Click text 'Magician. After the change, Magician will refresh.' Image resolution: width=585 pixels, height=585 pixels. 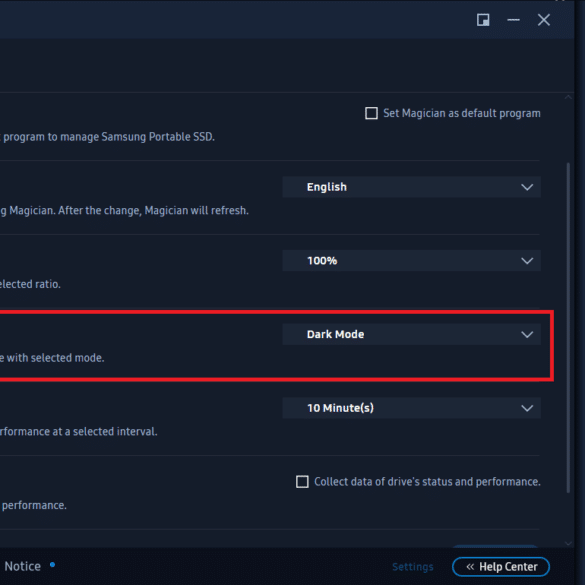pos(129,210)
